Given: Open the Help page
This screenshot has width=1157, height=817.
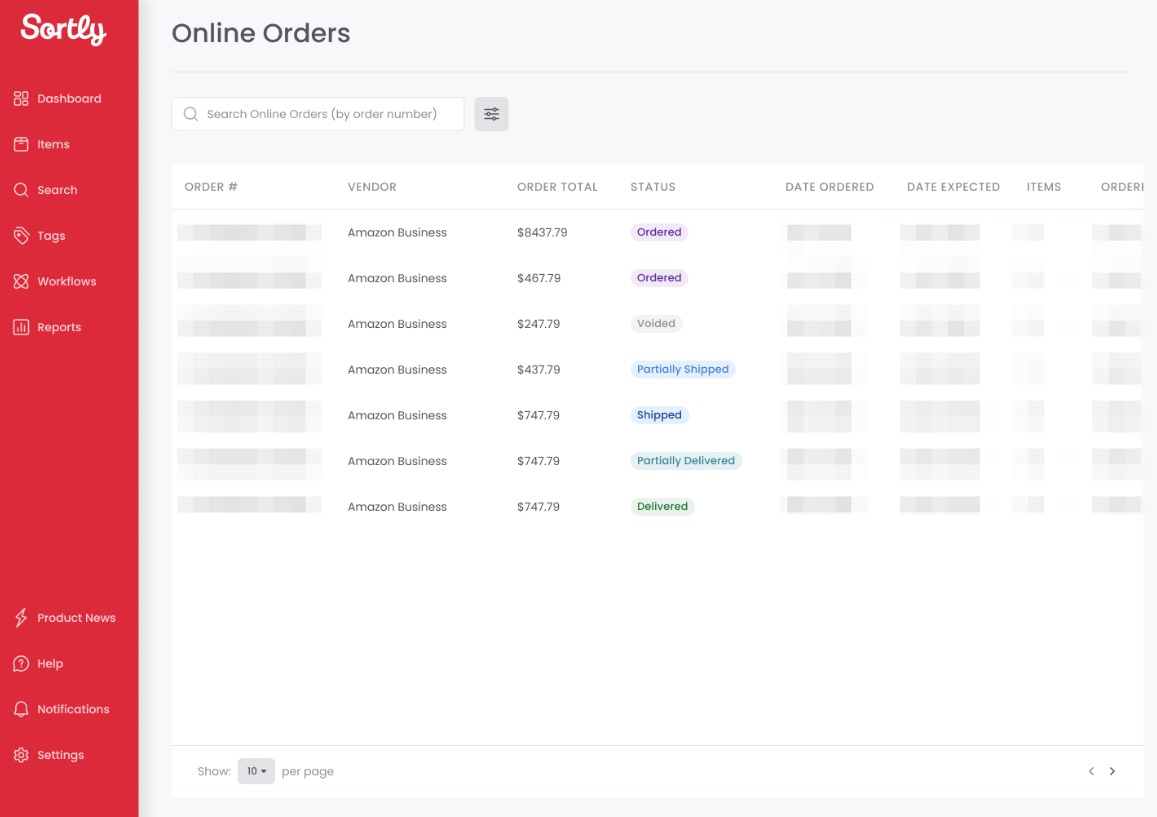Looking at the screenshot, I should [x=50, y=664].
